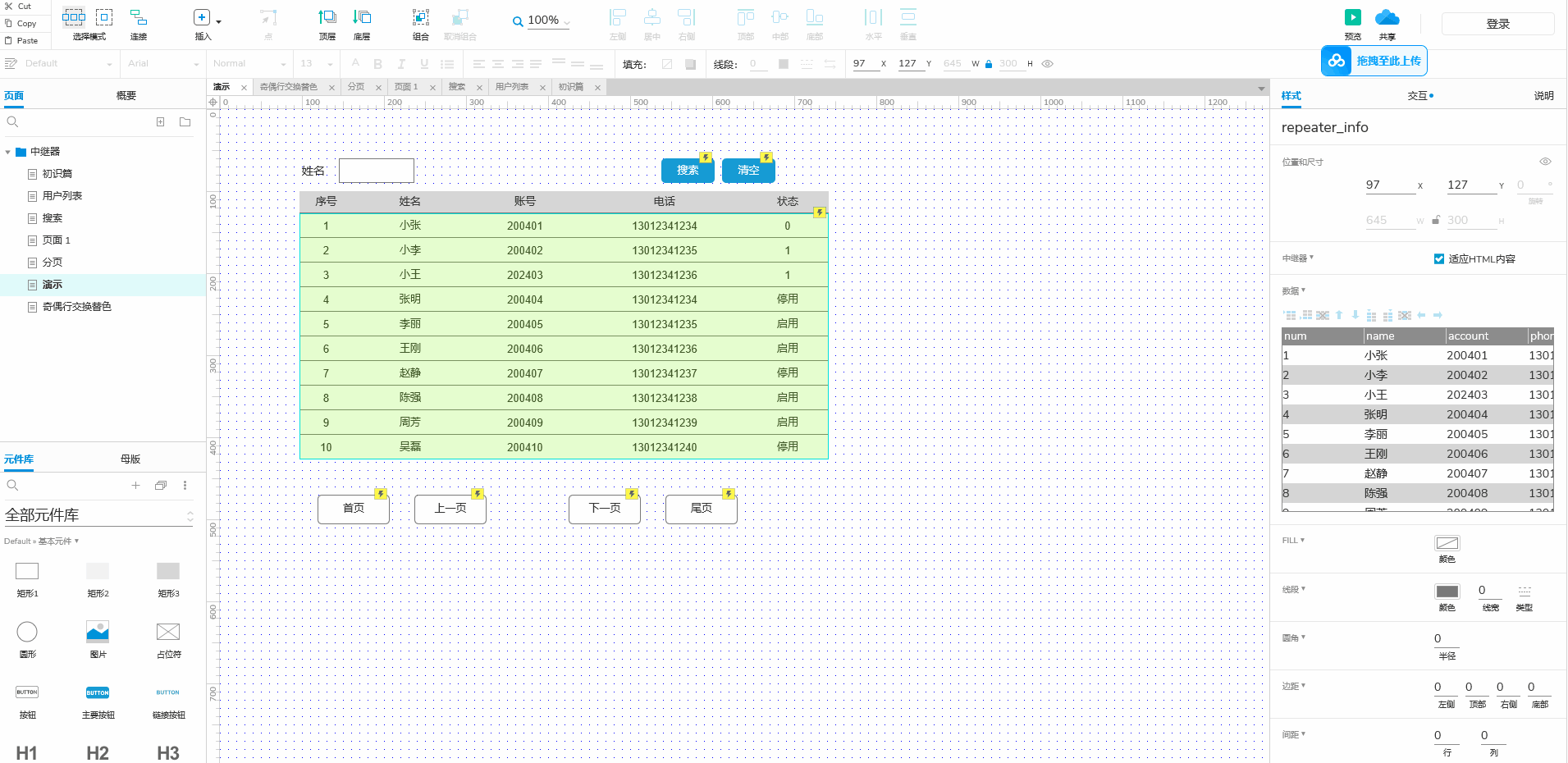Click the insert (插入) plus icon
This screenshot has height=763, width=1568.
click(x=202, y=17)
